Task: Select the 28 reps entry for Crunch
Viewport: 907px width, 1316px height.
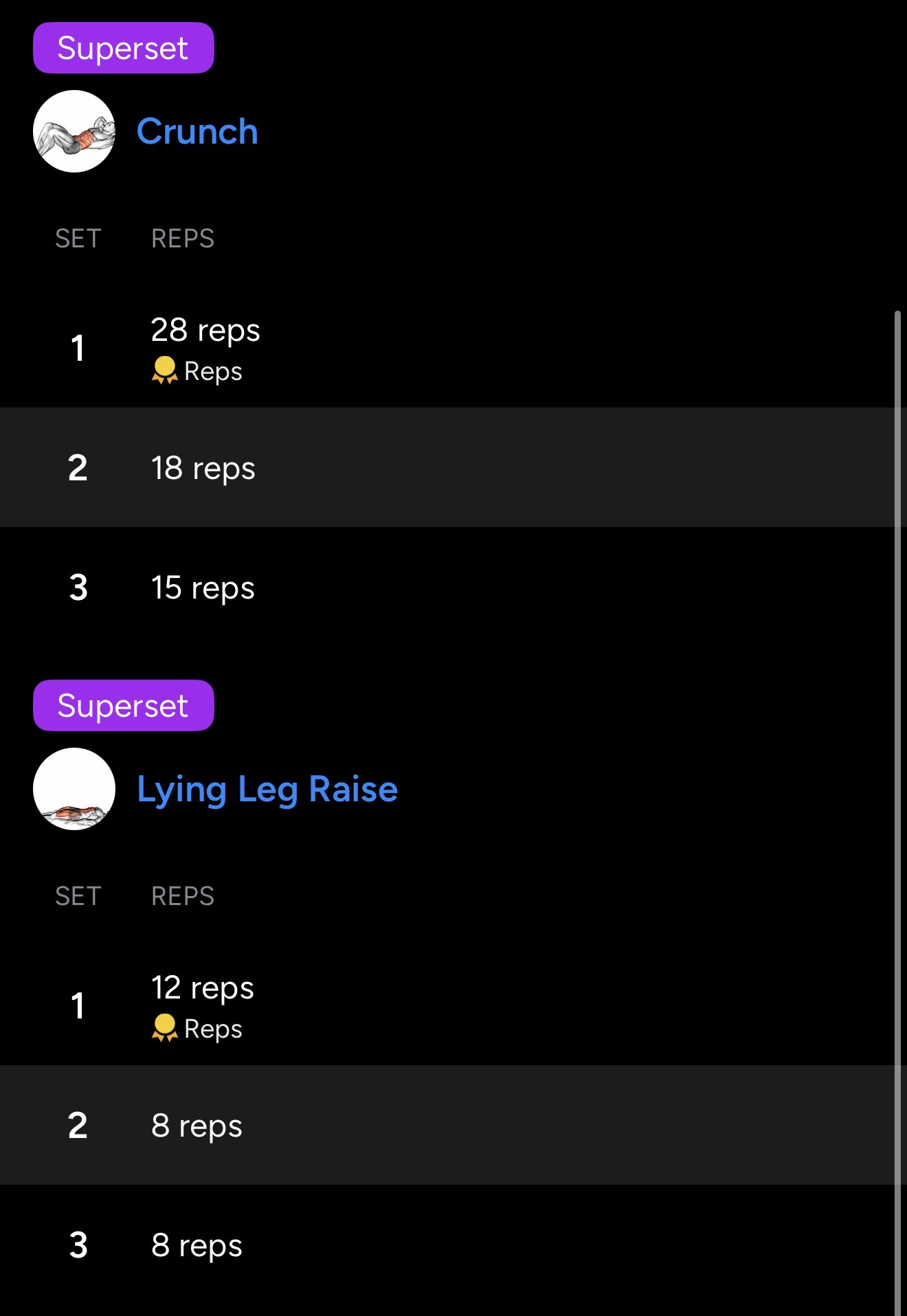Action: point(205,331)
